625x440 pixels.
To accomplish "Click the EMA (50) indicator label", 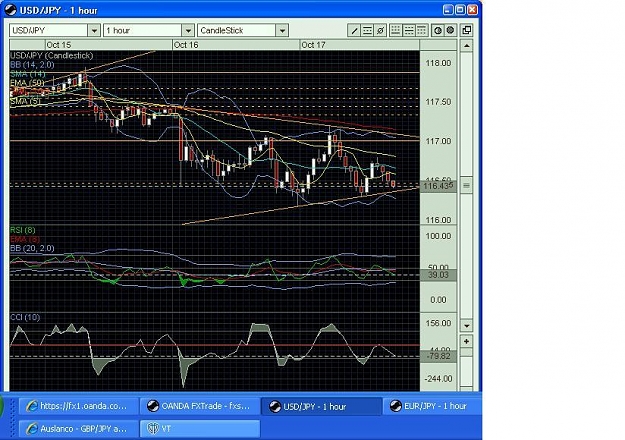I will [x=28, y=83].
